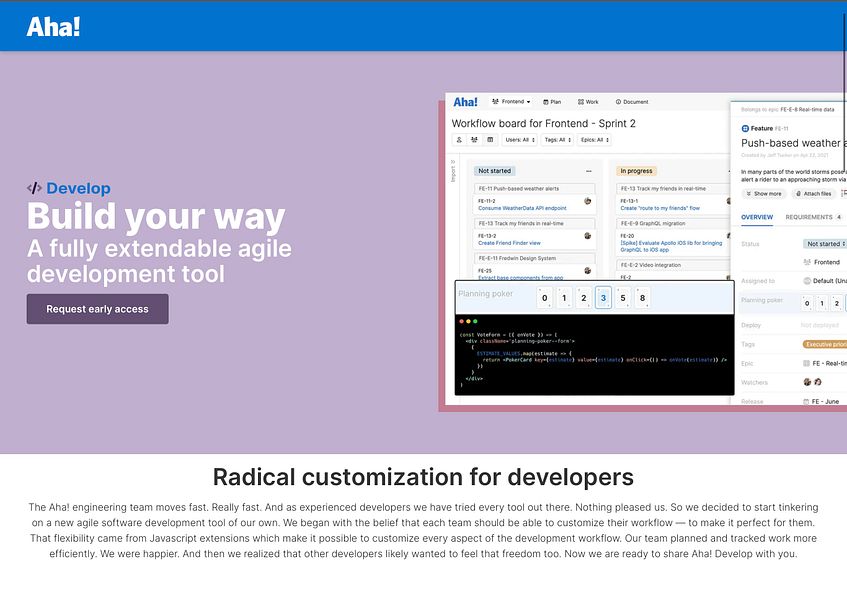Select the board layout icon in toolbar
Viewport: 847px width, 600px height.
click(x=490, y=140)
